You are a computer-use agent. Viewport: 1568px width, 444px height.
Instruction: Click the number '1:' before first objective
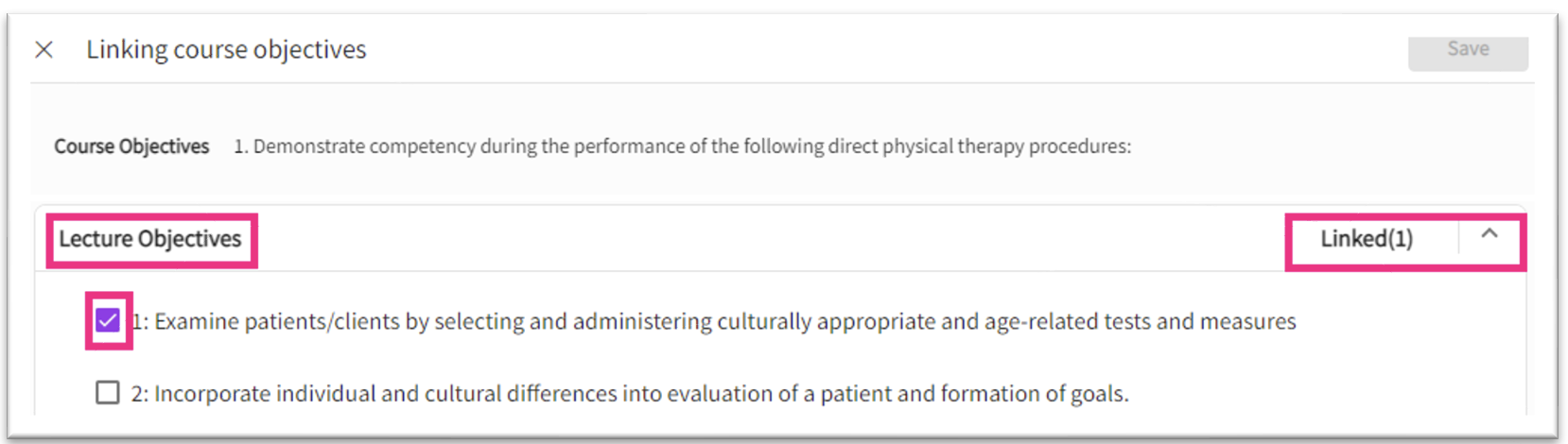pyautogui.click(x=141, y=322)
